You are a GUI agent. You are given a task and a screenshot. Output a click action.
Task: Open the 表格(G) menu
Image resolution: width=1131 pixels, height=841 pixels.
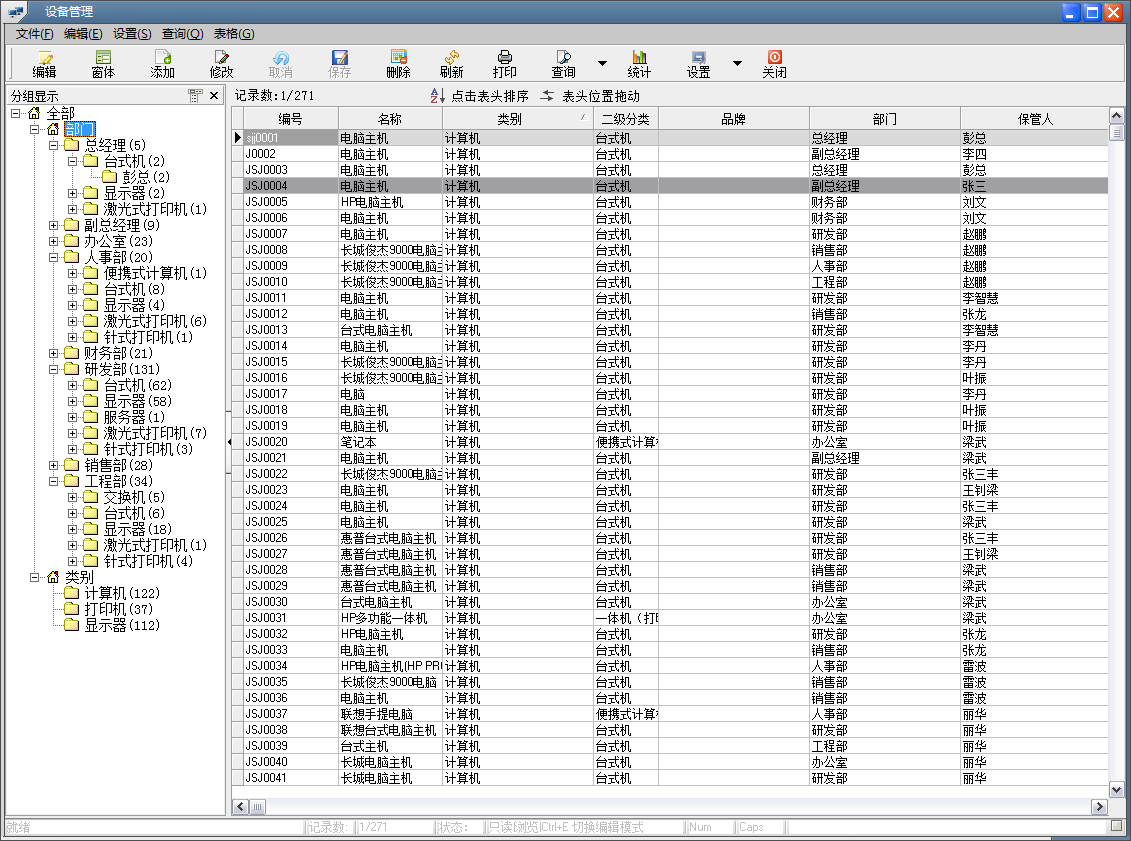click(x=234, y=34)
